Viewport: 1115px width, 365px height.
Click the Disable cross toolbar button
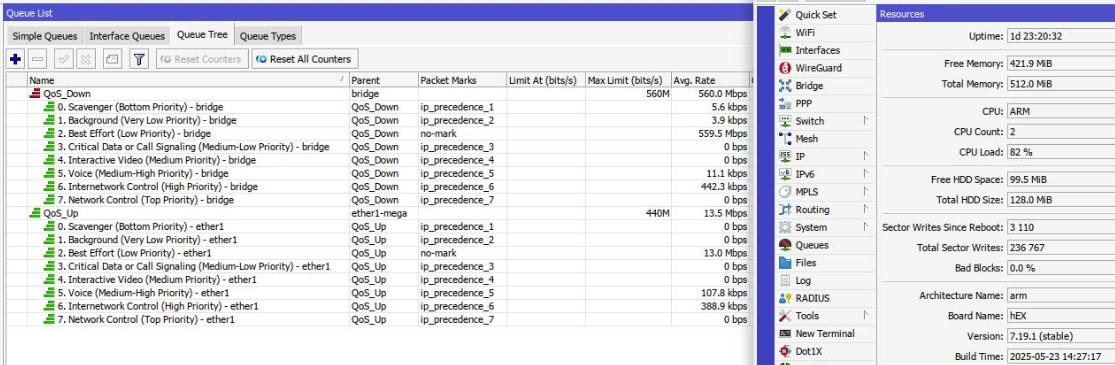coord(85,59)
